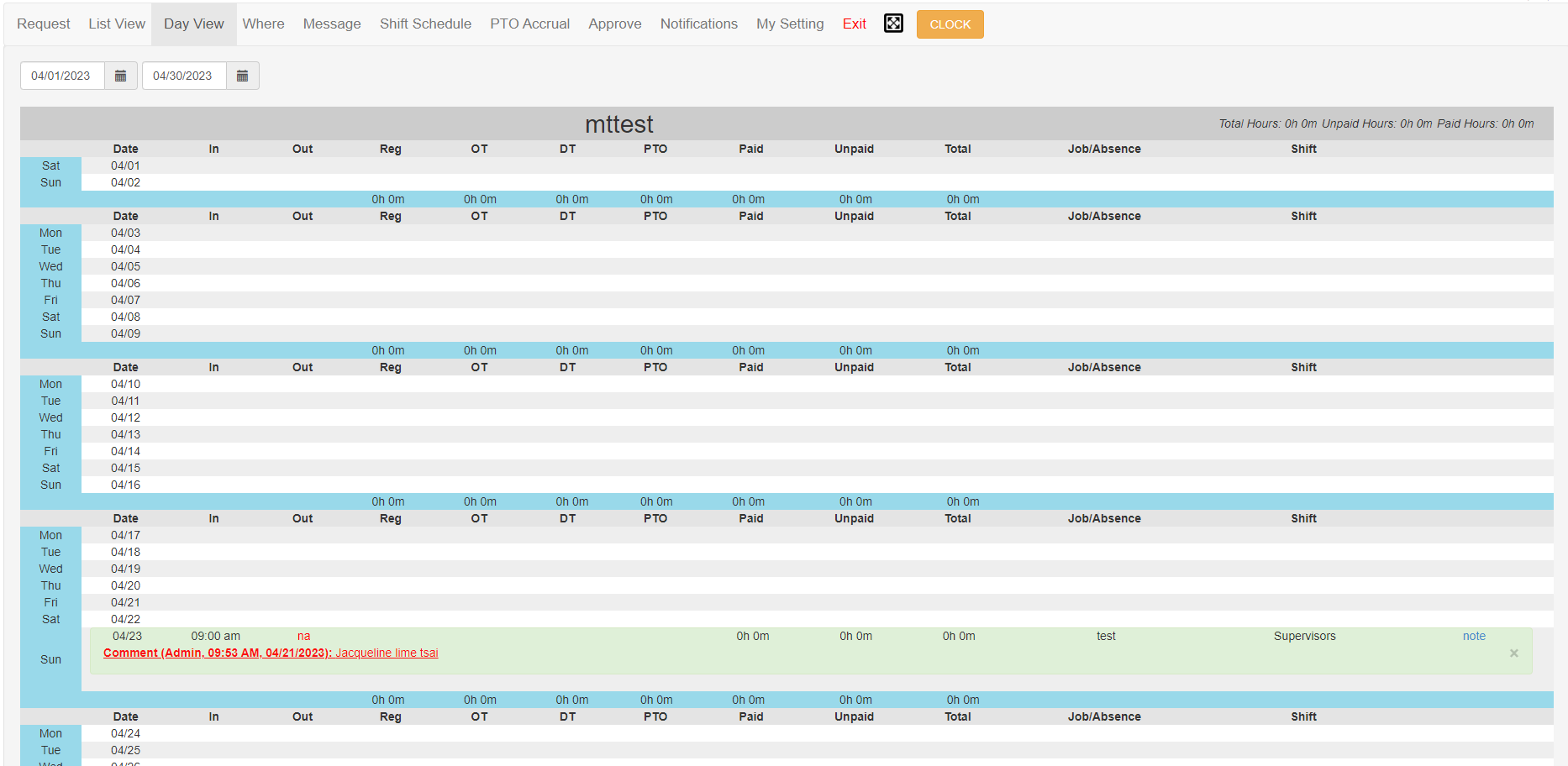Click Sun label beside 04/23 entry
The height and width of the screenshot is (766, 1568).
click(x=51, y=659)
